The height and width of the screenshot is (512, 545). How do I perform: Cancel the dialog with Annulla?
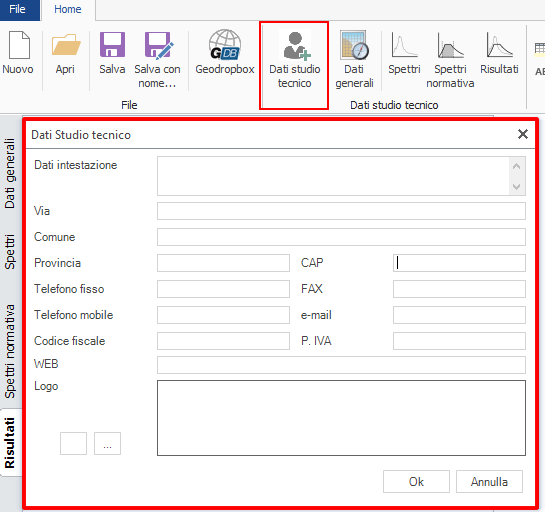click(489, 481)
